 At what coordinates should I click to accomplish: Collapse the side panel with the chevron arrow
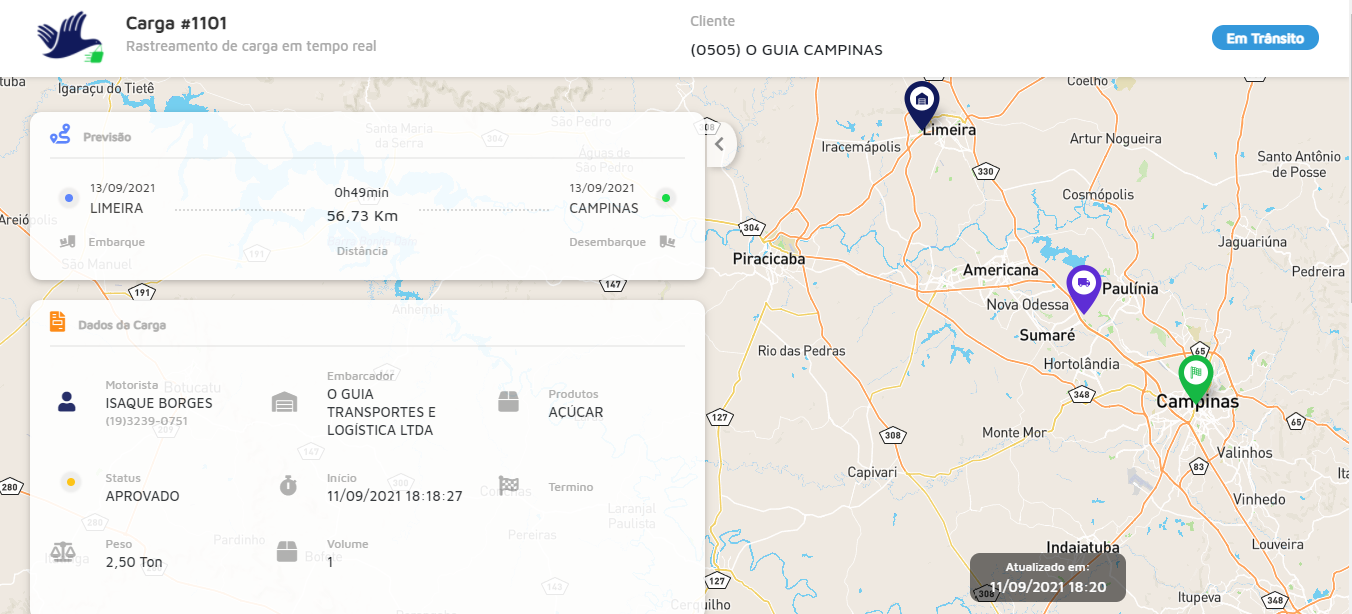tap(719, 144)
